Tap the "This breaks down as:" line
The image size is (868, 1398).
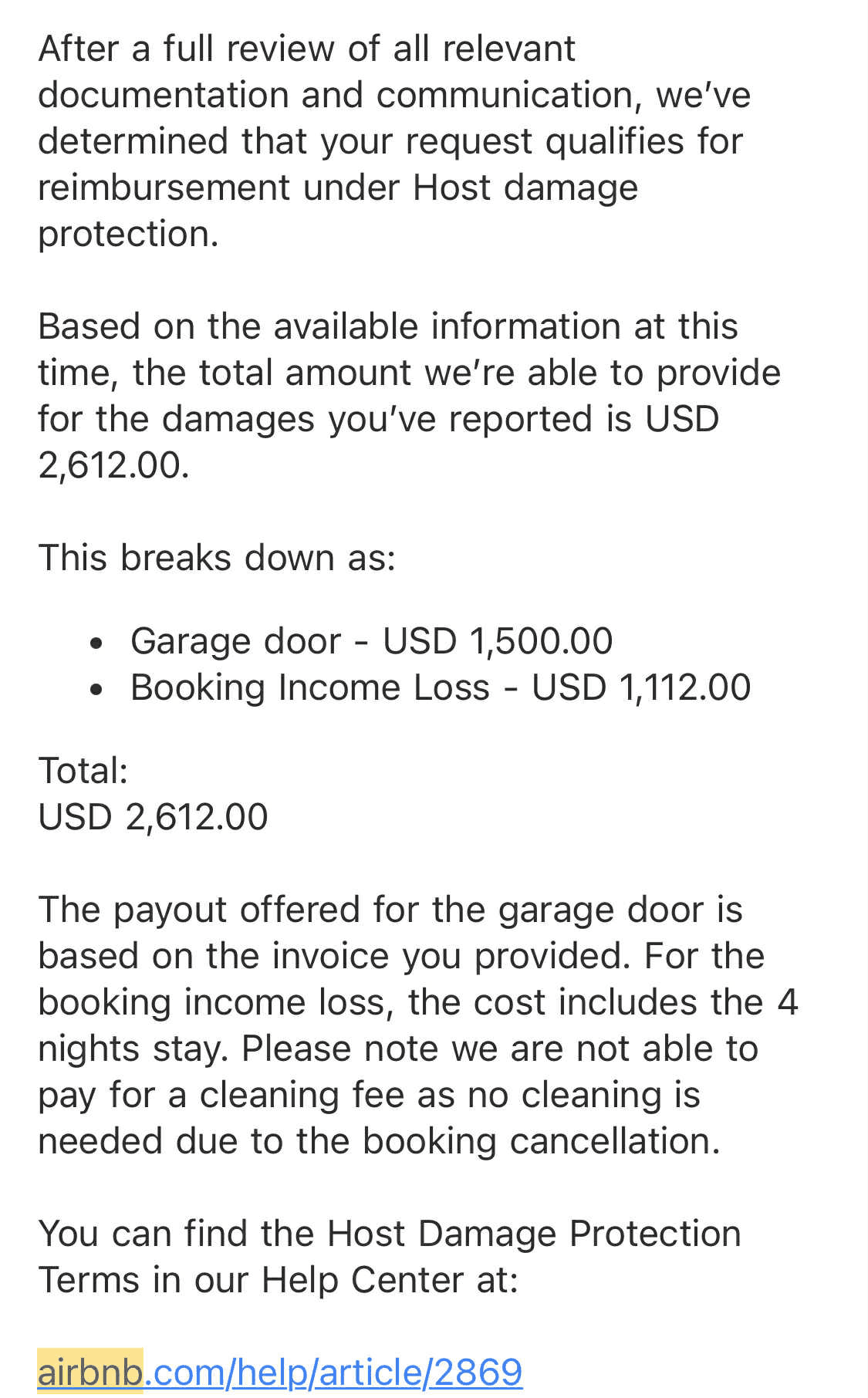pos(217,558)
